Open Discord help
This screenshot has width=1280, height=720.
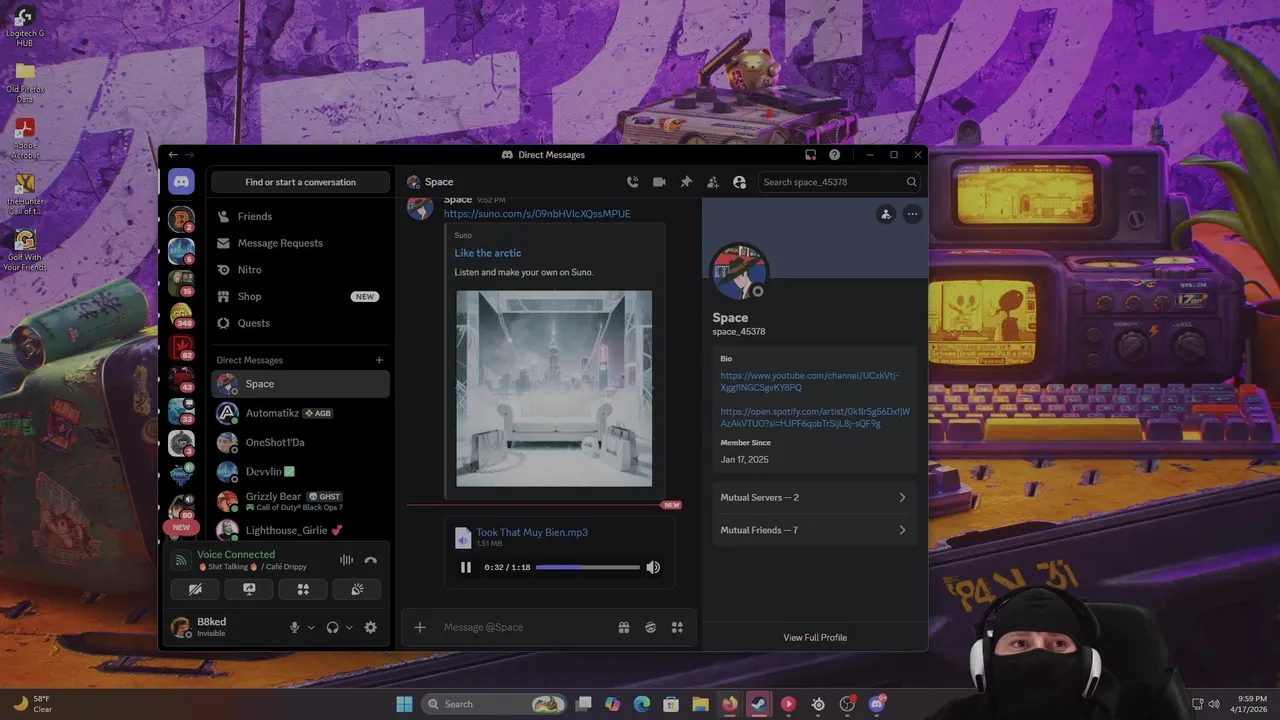(x=835, y=155)
